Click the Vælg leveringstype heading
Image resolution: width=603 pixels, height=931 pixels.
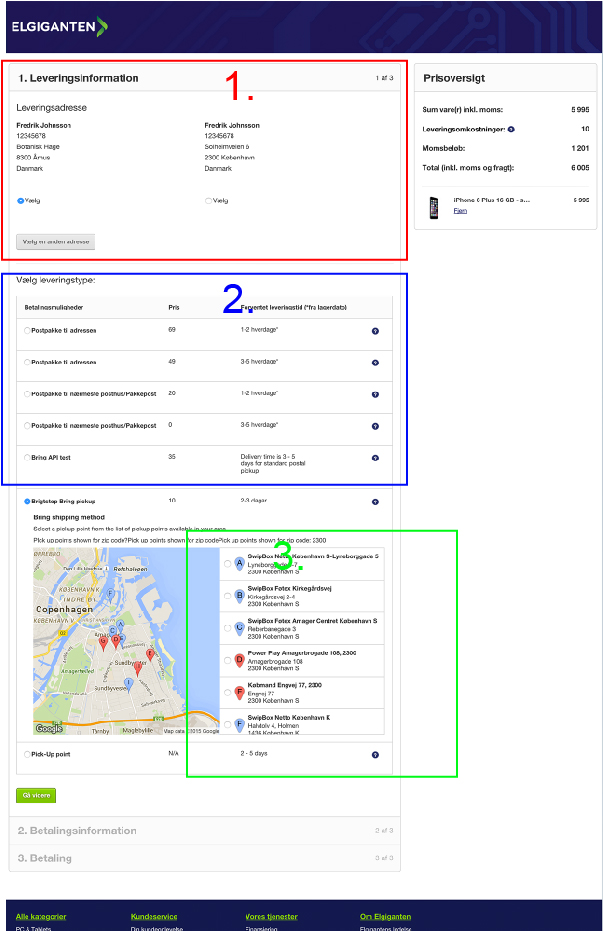pyautogui.click(x=56, y=280)
